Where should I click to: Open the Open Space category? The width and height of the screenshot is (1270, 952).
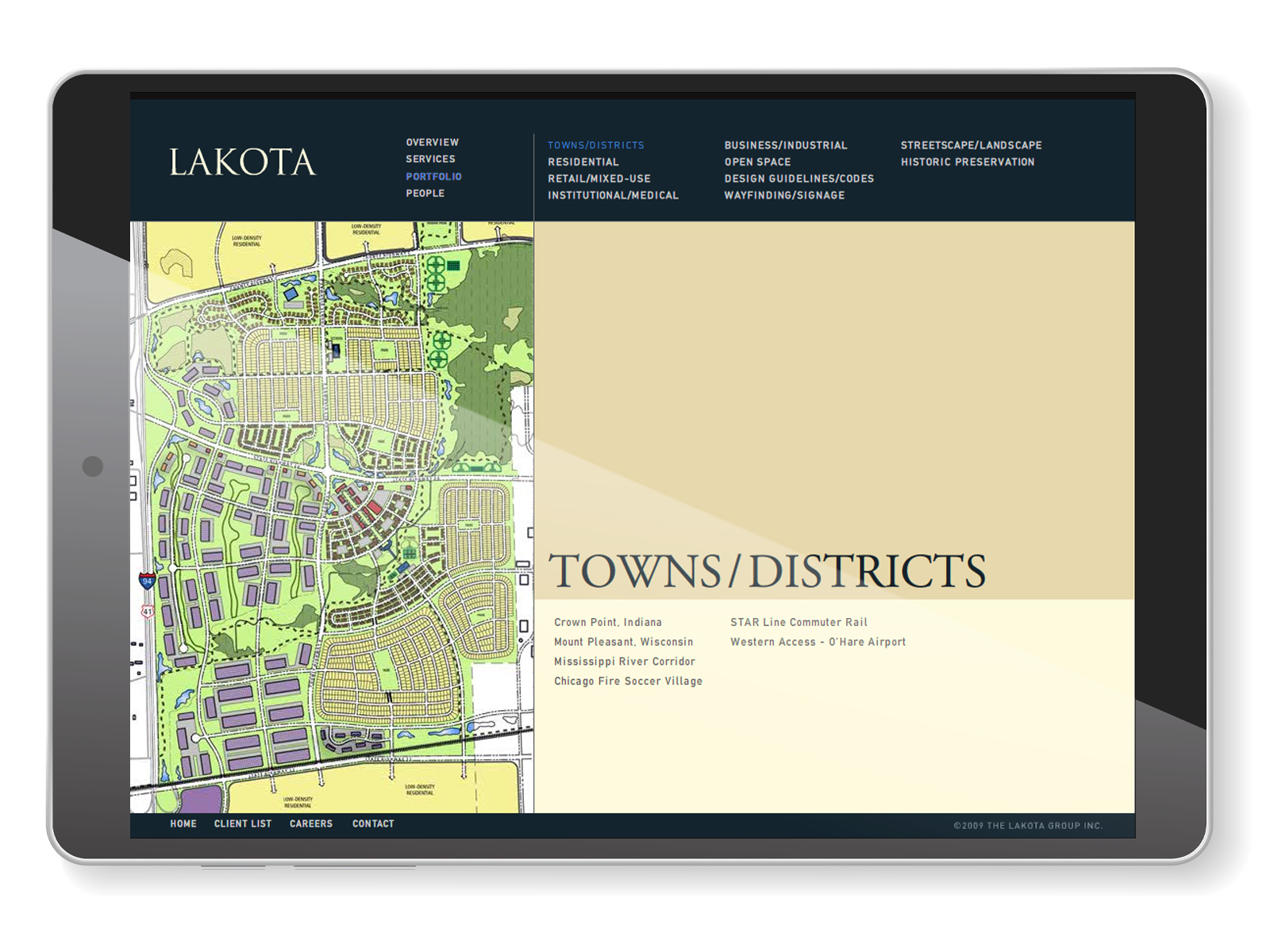757,162
